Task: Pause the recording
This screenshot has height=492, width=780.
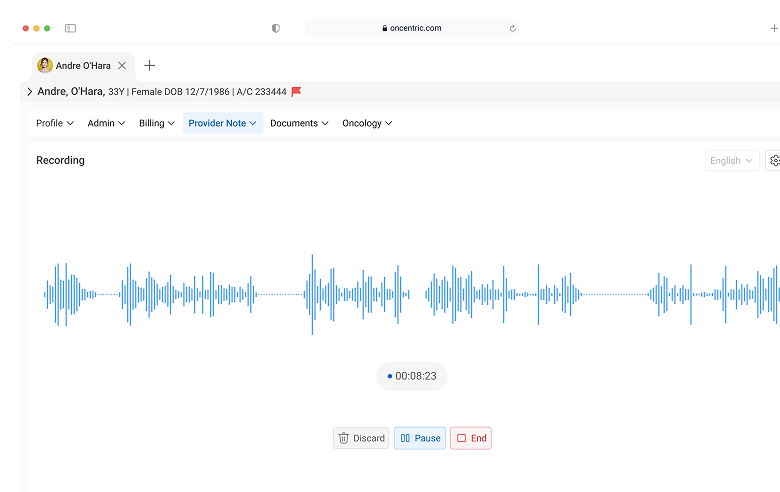Action: [x=420, y=438]
